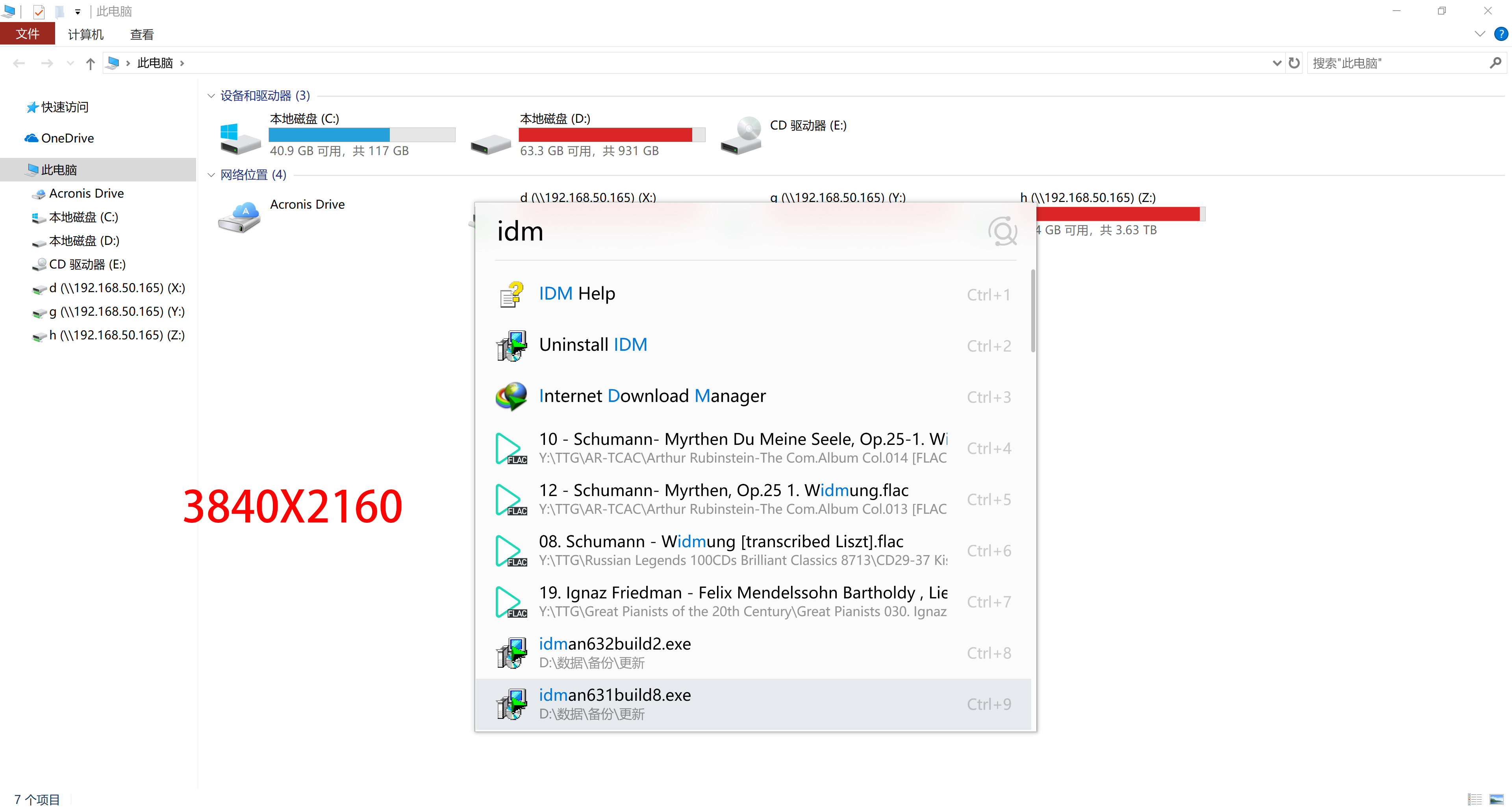
Task: Click the D: drive usage bar
Action: [611, 134]
